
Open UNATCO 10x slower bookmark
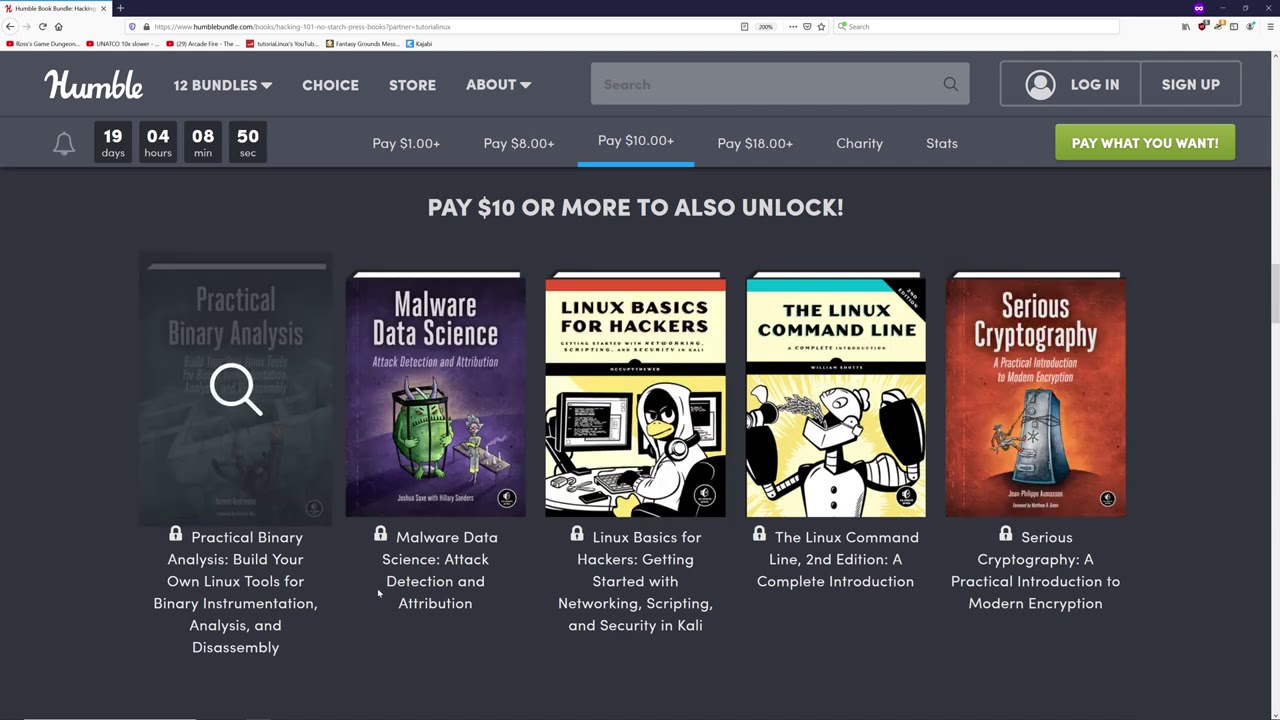point(123,44)
